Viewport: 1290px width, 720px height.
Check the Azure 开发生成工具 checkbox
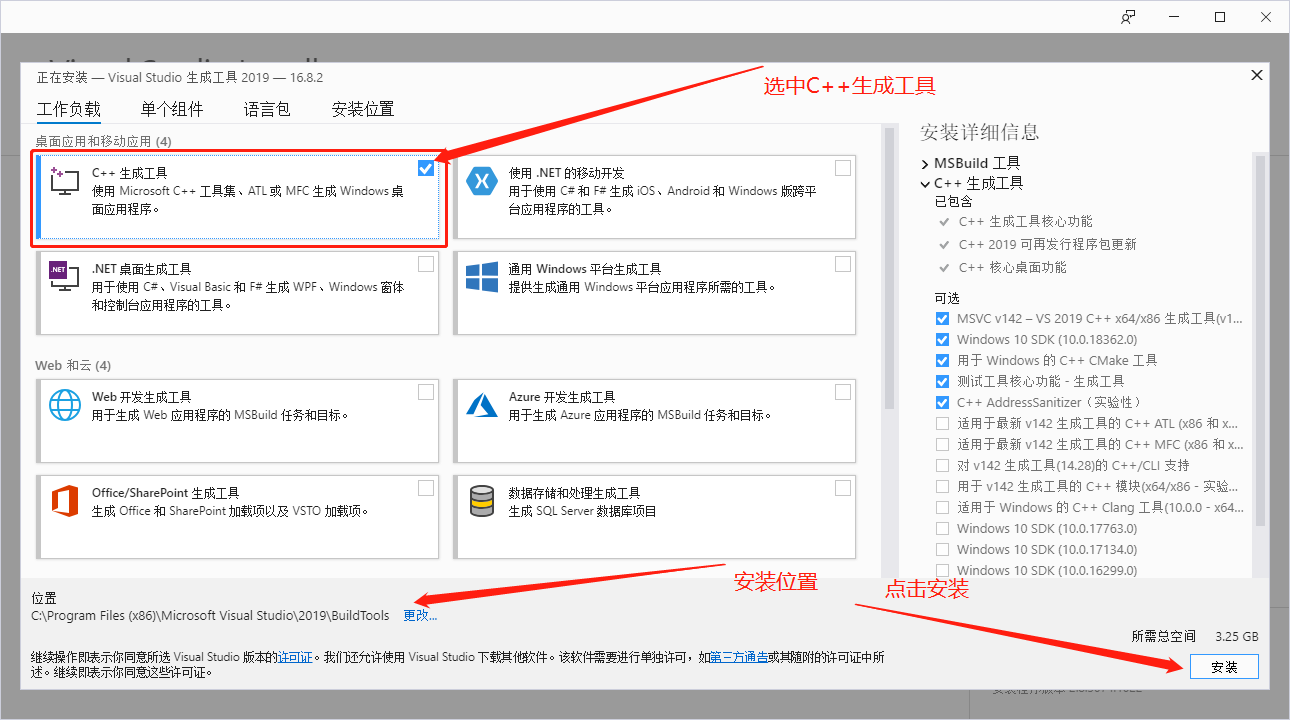843,392
